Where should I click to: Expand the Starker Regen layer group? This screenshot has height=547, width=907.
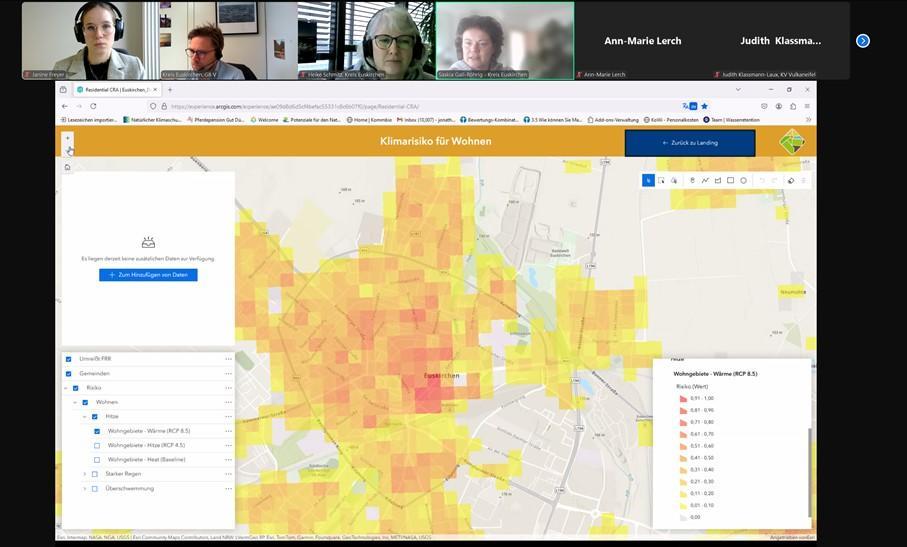[85, 474]
